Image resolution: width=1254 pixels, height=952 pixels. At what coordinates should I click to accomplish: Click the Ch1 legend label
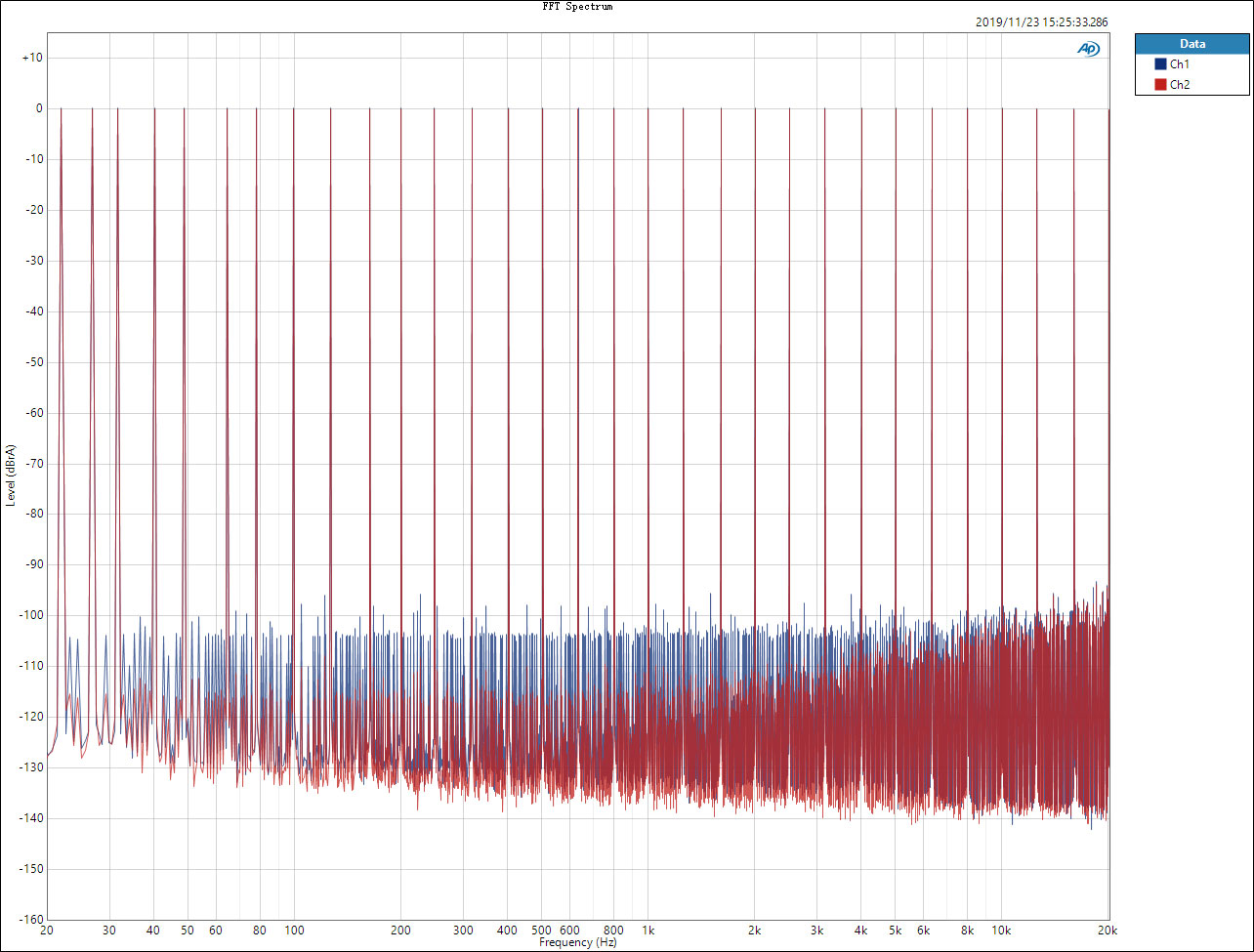pos(1180,64)
